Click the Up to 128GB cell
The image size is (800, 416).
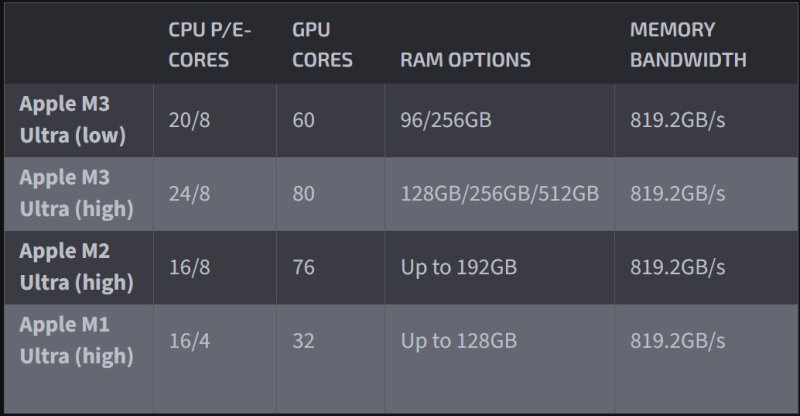click(x=458, y=341)
